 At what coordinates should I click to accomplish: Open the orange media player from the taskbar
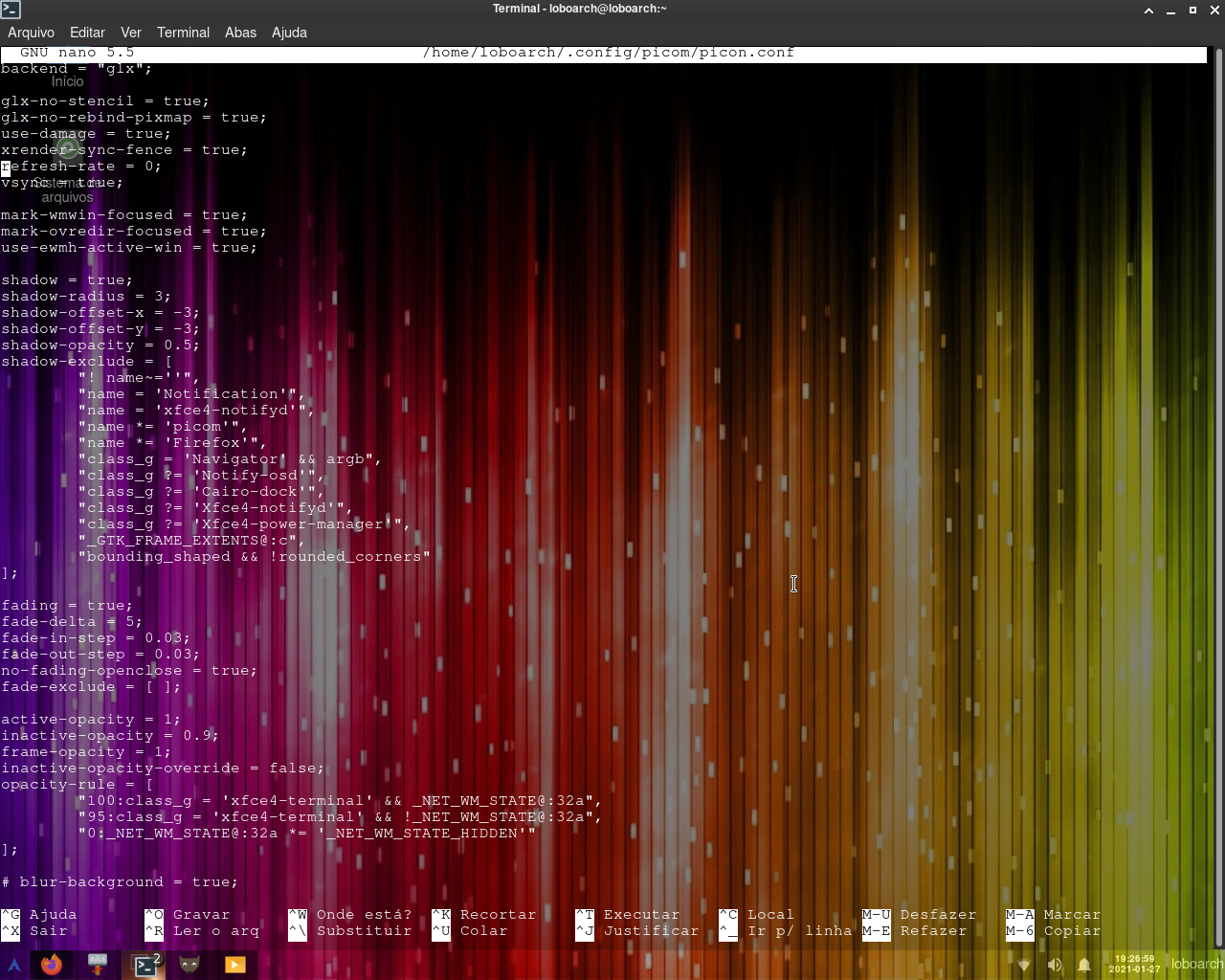click(235, 965)
